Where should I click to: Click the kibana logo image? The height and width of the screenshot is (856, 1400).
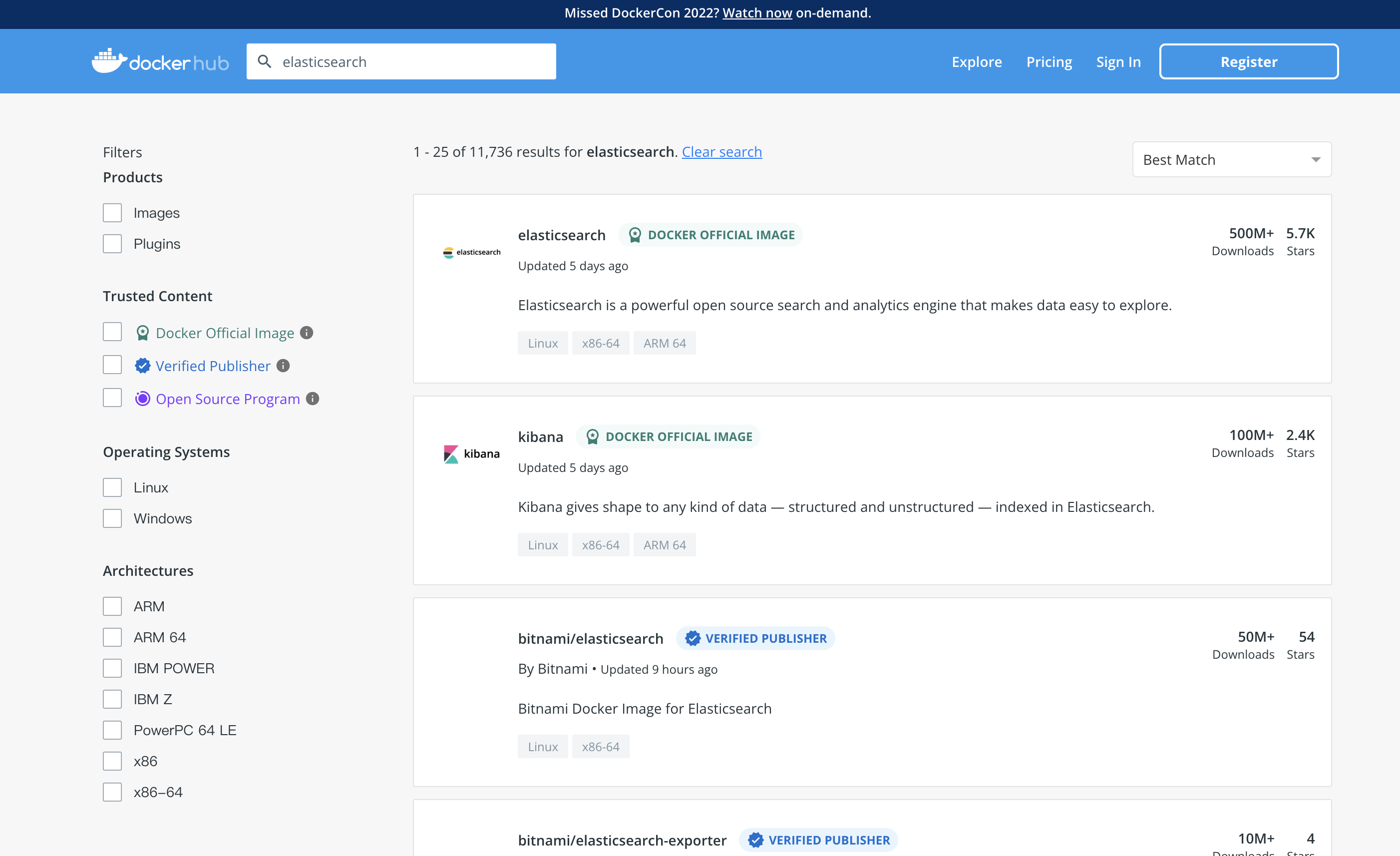click(x=472, y=453)
